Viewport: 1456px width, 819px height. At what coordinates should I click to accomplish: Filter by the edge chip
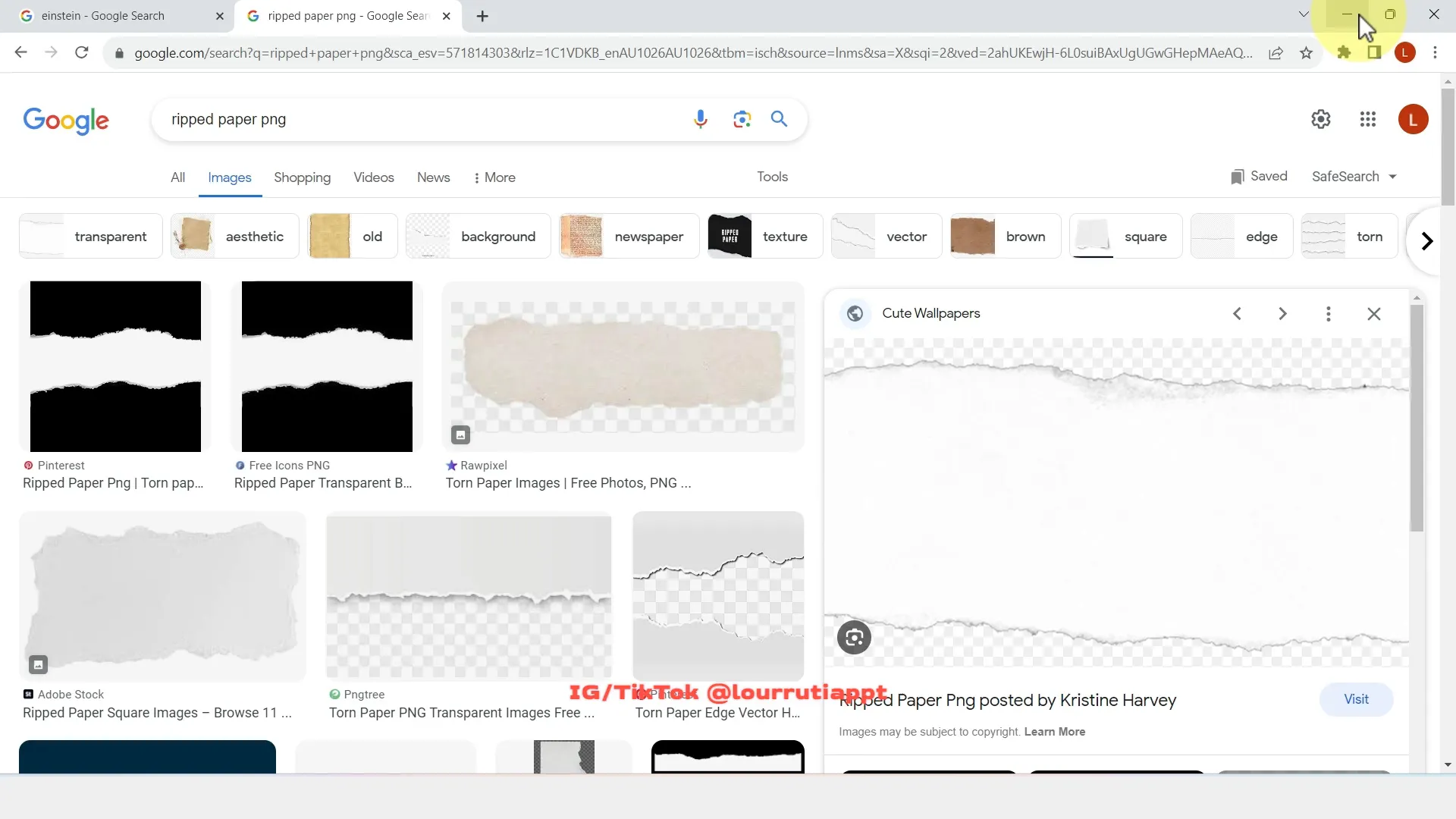click(1241, 237)
